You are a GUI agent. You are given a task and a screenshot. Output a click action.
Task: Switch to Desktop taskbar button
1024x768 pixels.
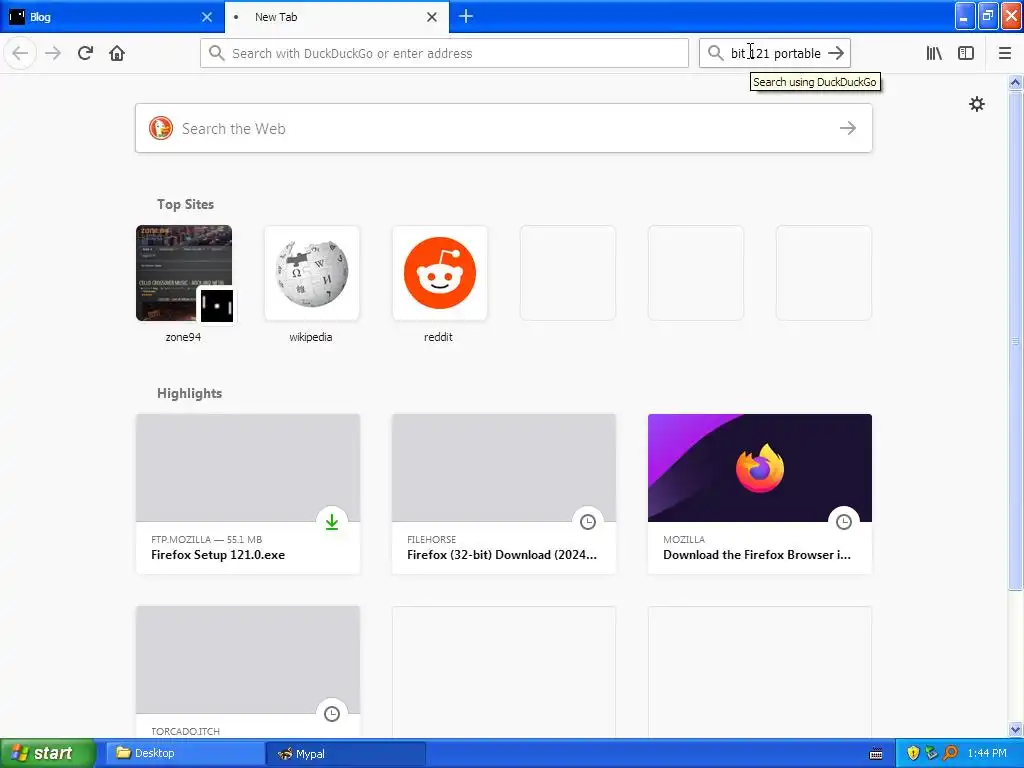[185, 753]
